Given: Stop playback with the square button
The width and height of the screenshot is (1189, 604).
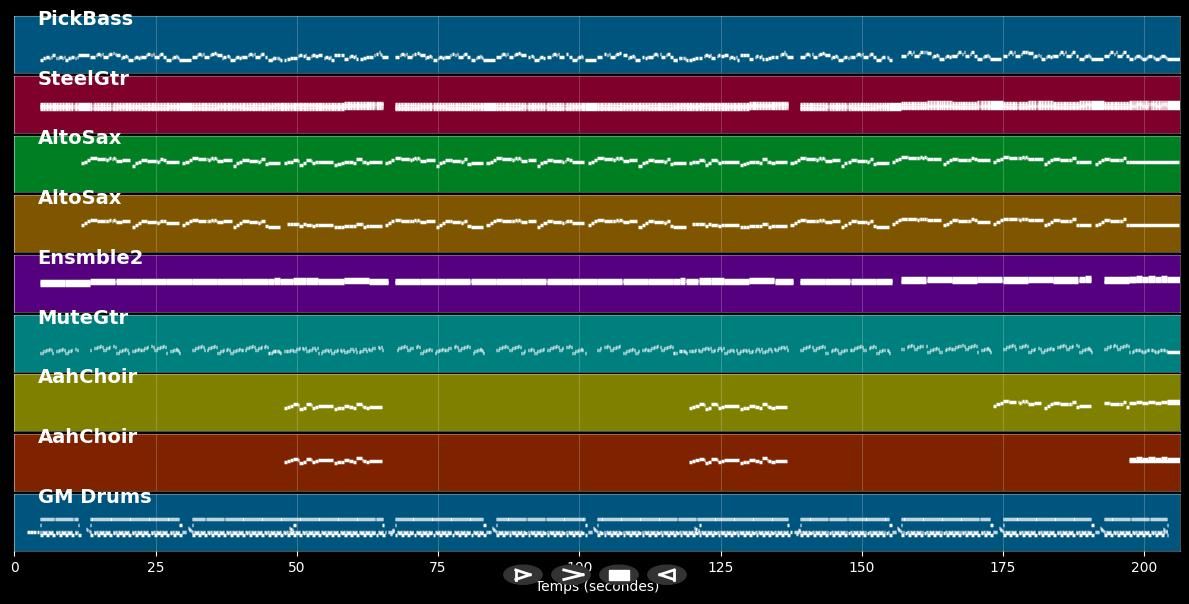Looking at the screenshot, I should [619, 575].
